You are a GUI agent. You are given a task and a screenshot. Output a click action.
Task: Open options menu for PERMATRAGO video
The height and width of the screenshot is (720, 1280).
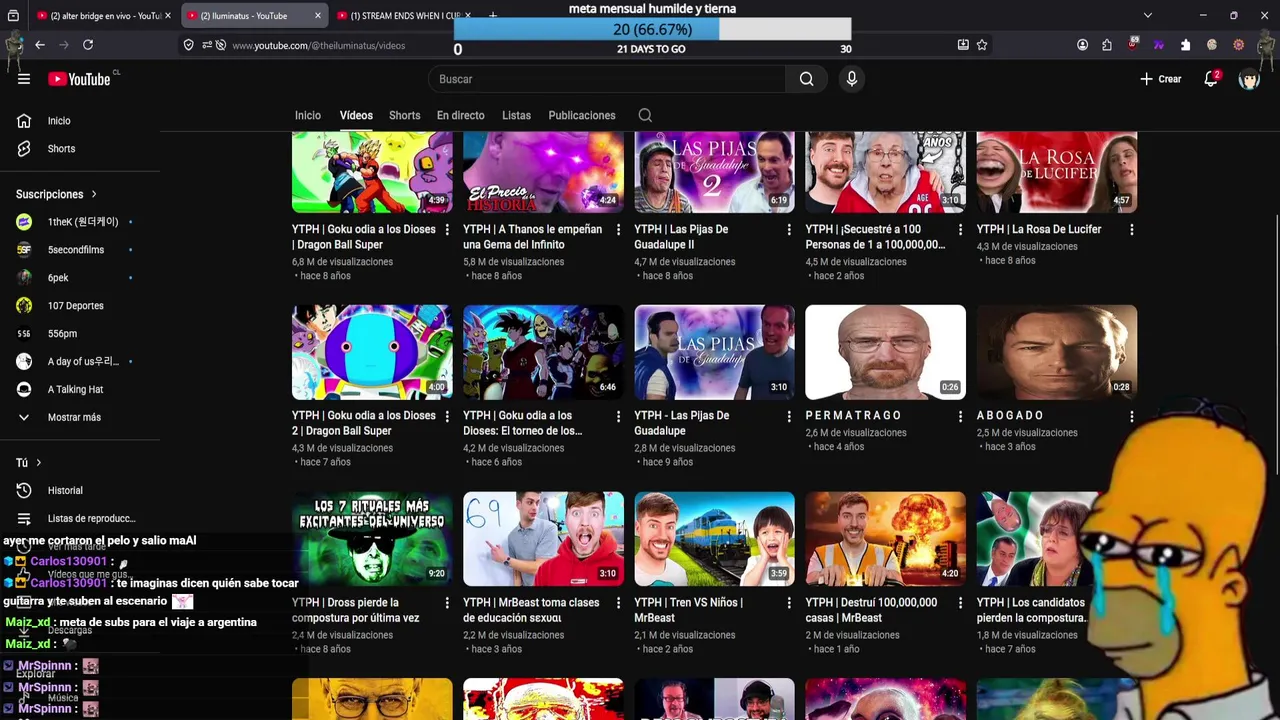[x=960, y=416]
